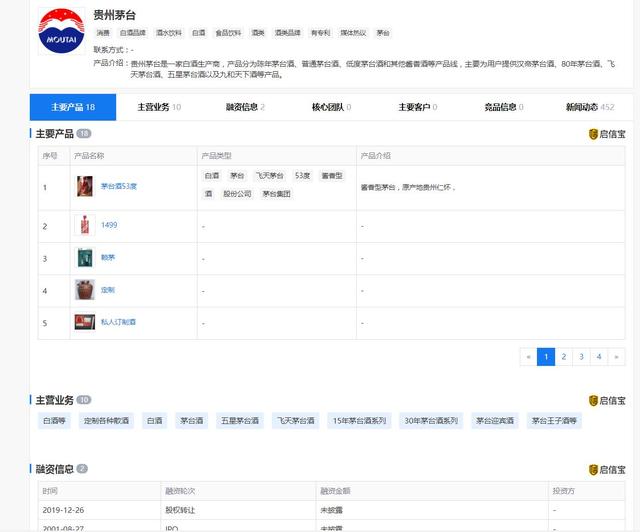Click the 食品饮料 company tag
640x532 pixels.
pyautogui.click(x=228, y=33)
